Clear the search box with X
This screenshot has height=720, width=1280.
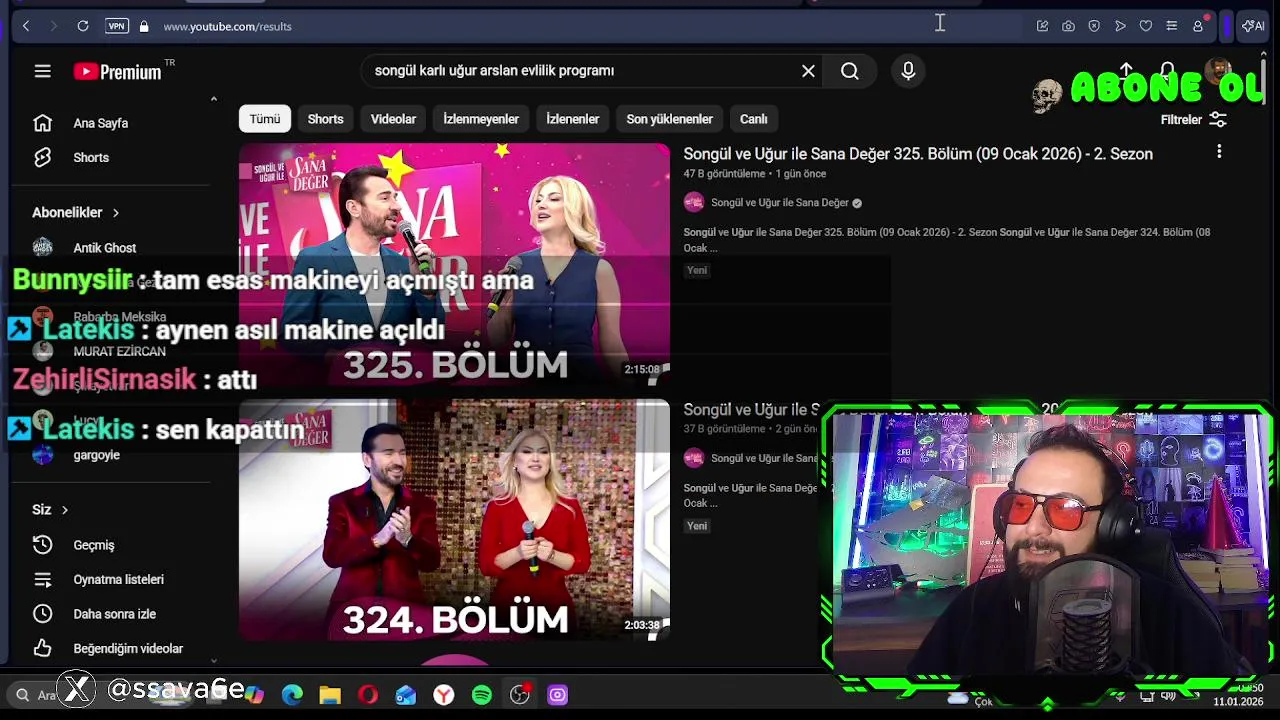click(808, 71)
